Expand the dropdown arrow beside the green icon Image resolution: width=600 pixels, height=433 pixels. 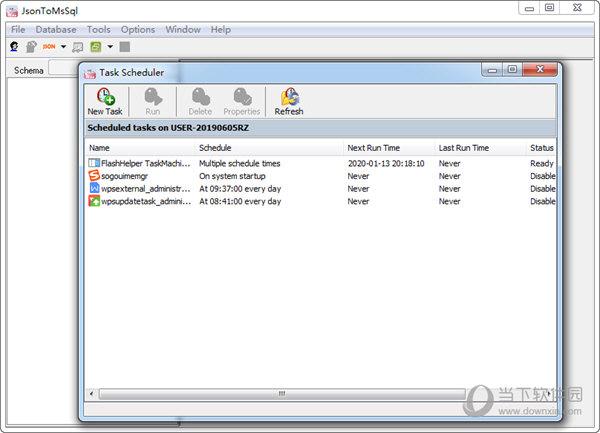pos(110,47)
